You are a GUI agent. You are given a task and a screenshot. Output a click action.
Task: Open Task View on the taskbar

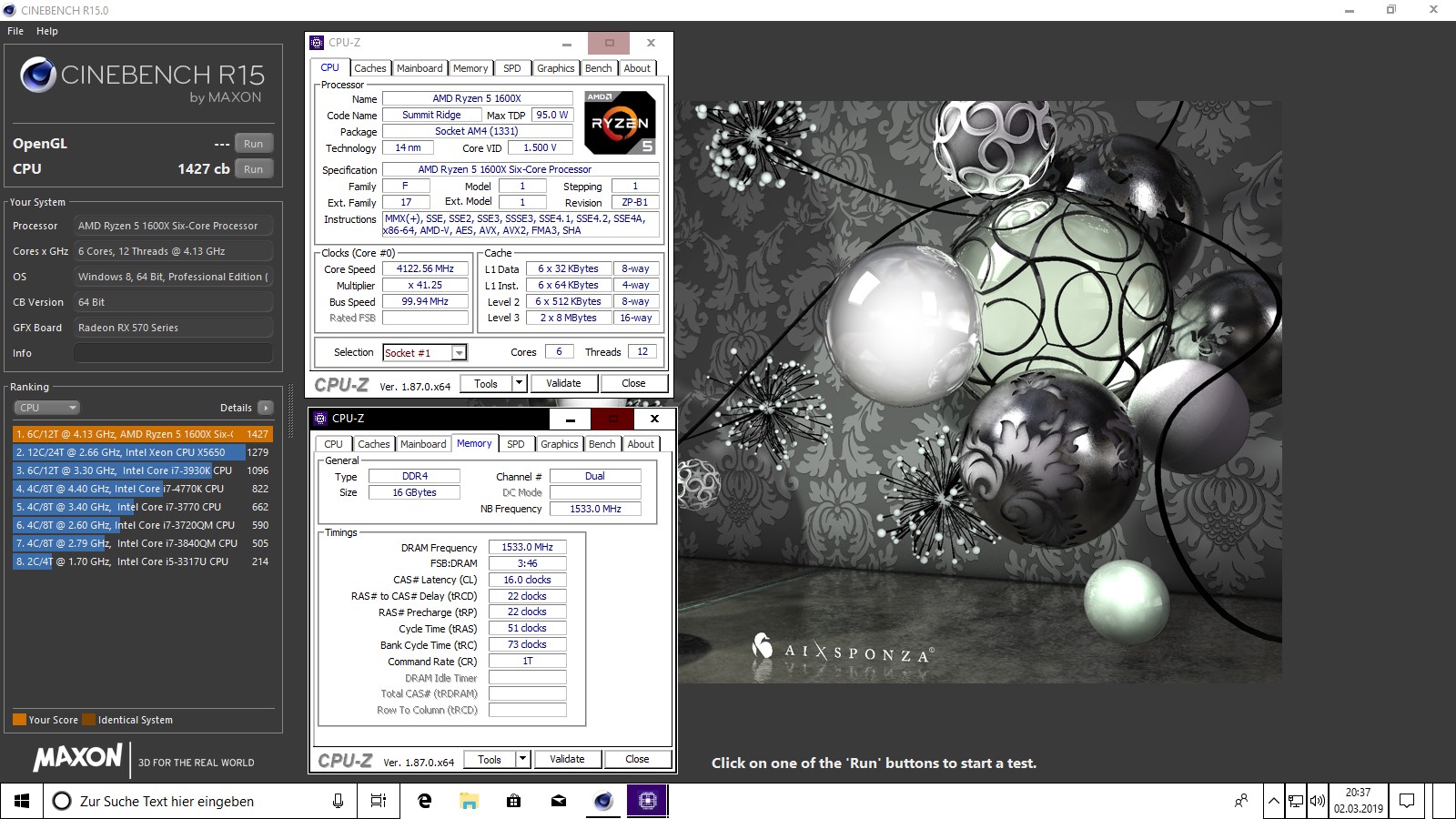pos(379,801)
